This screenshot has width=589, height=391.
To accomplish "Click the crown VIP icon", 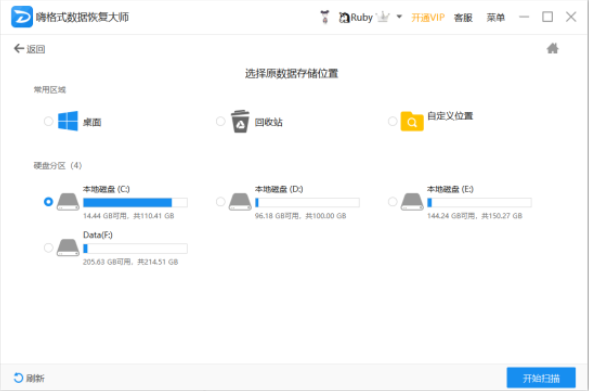I will [383, 17].
